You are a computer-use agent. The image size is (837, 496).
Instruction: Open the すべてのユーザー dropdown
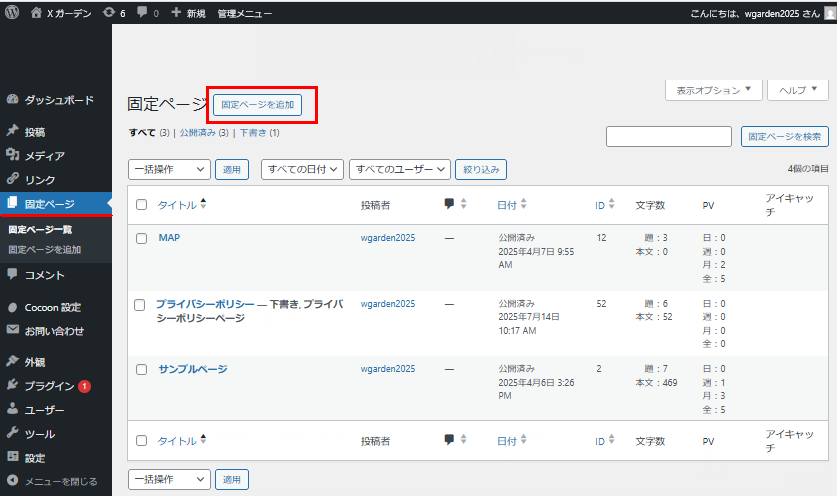[400, 170]
